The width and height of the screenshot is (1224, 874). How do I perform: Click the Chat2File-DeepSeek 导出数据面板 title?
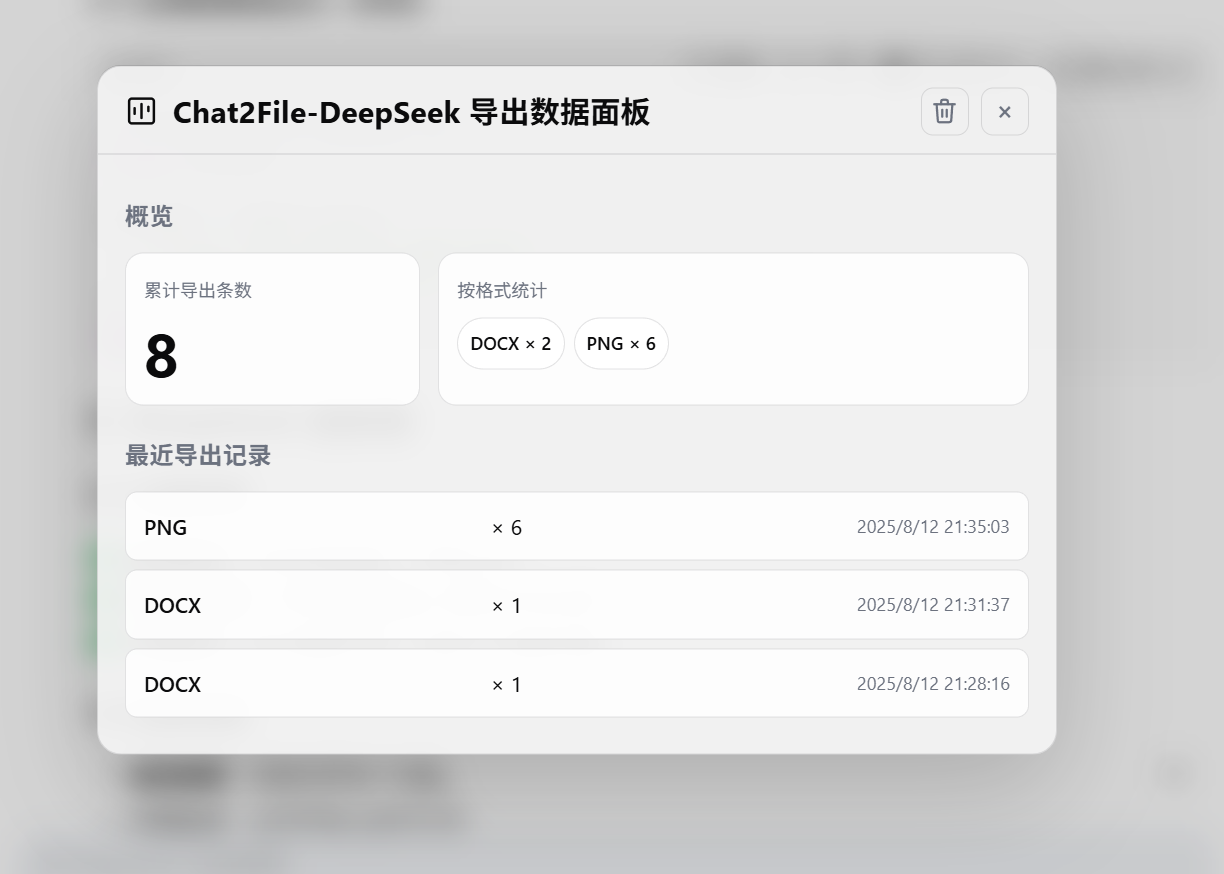click(x=411, y=112)
